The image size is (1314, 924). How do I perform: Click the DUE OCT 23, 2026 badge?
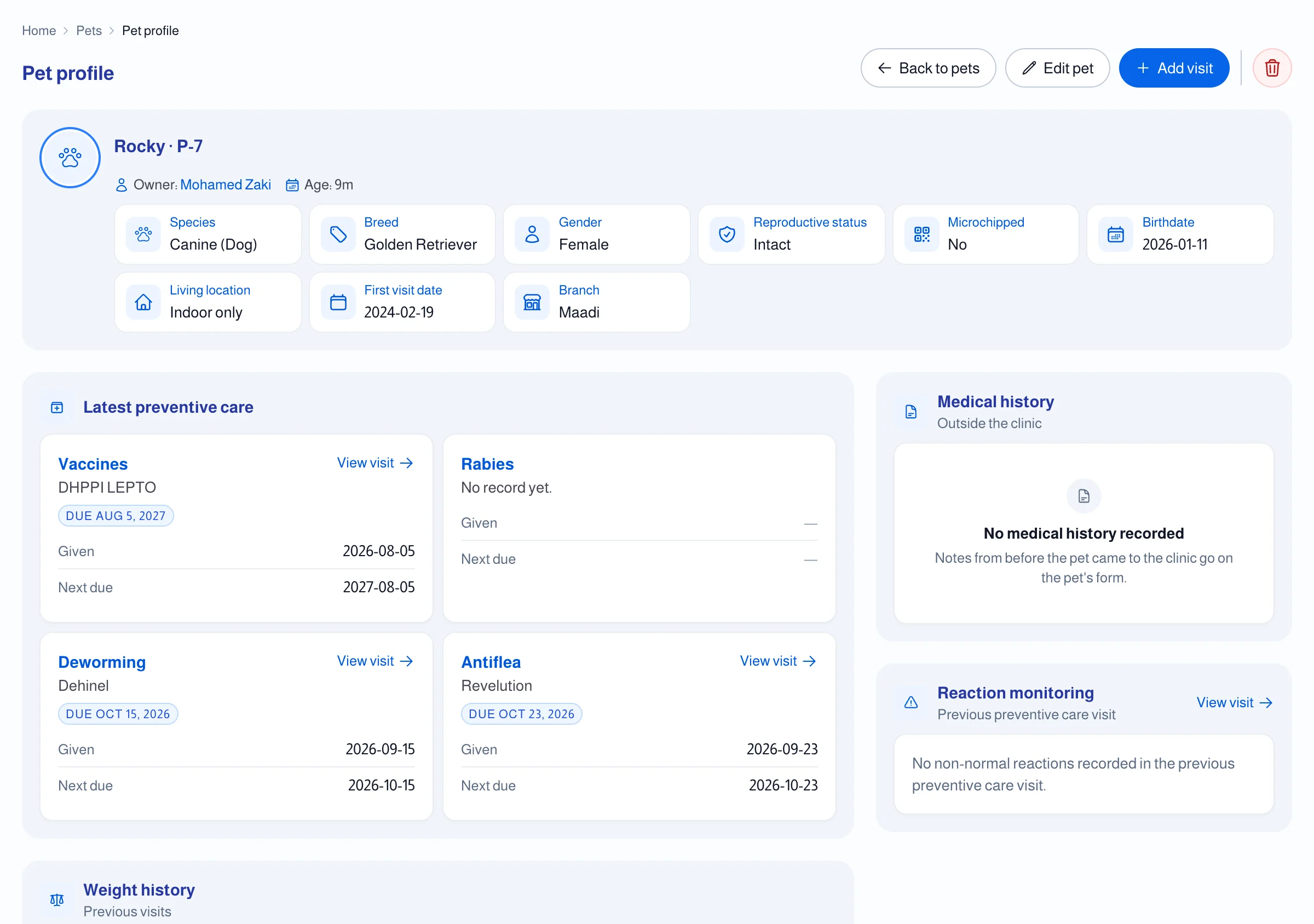point(521,714)
